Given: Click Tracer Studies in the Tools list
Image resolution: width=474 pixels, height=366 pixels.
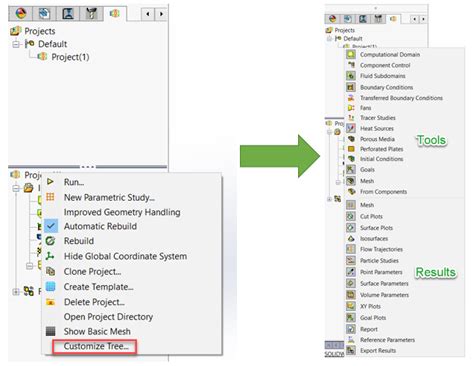Looking at the screenshot, I should tap(378, 118).
